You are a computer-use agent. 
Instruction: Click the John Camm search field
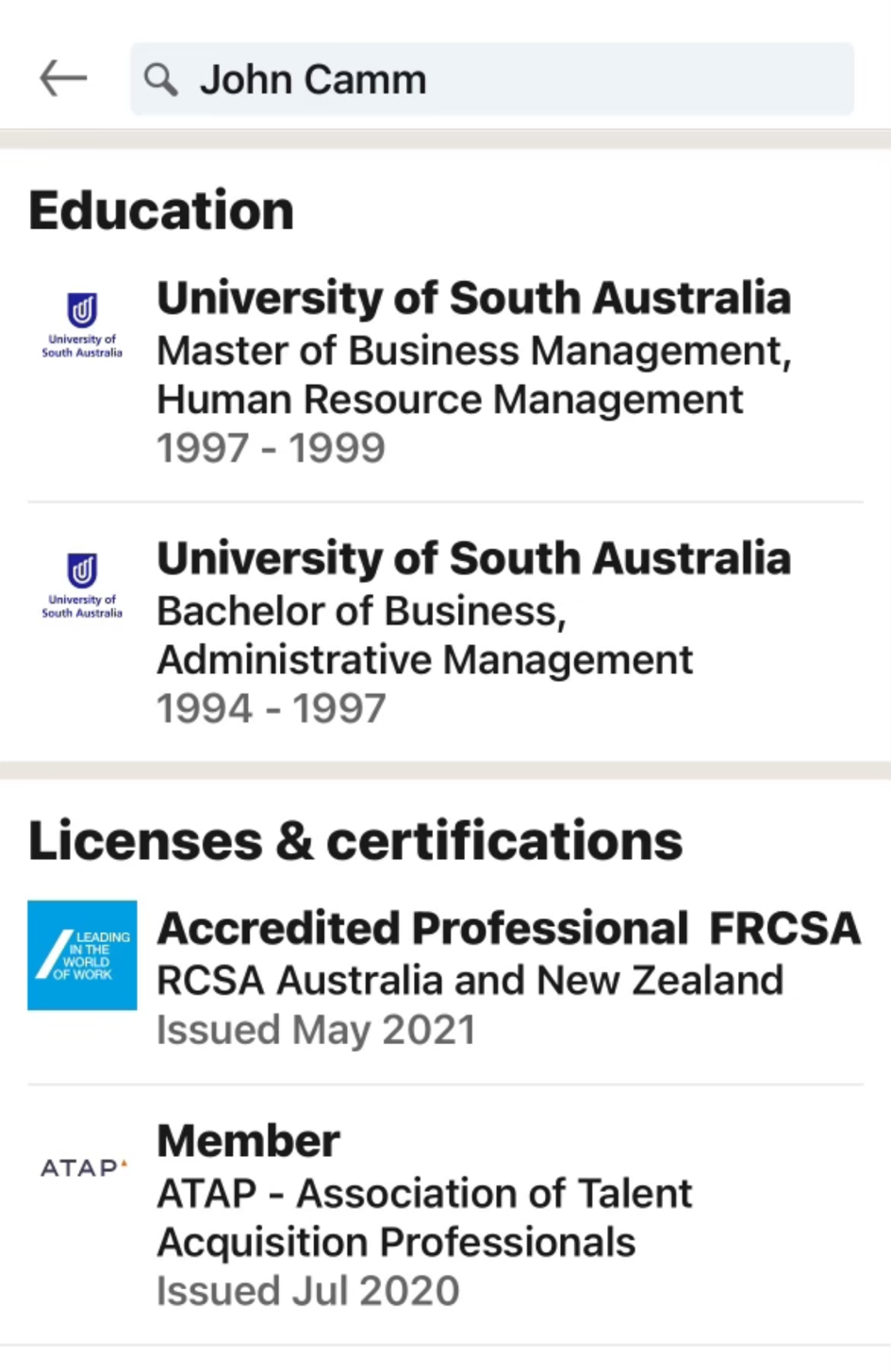click(x=509, y=79)
